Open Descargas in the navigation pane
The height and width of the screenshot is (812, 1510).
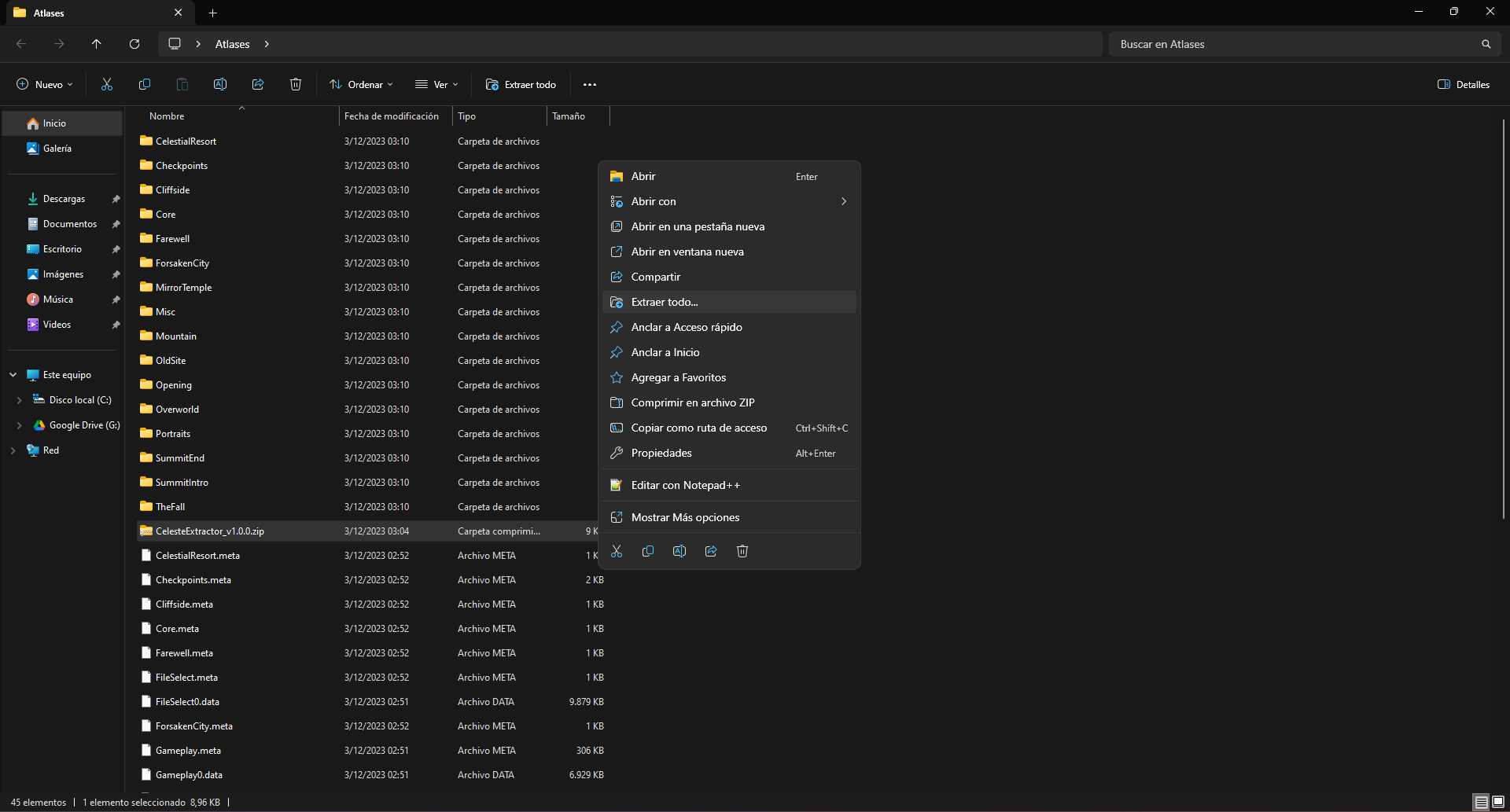pyautogui.click(x=62, y=199)
